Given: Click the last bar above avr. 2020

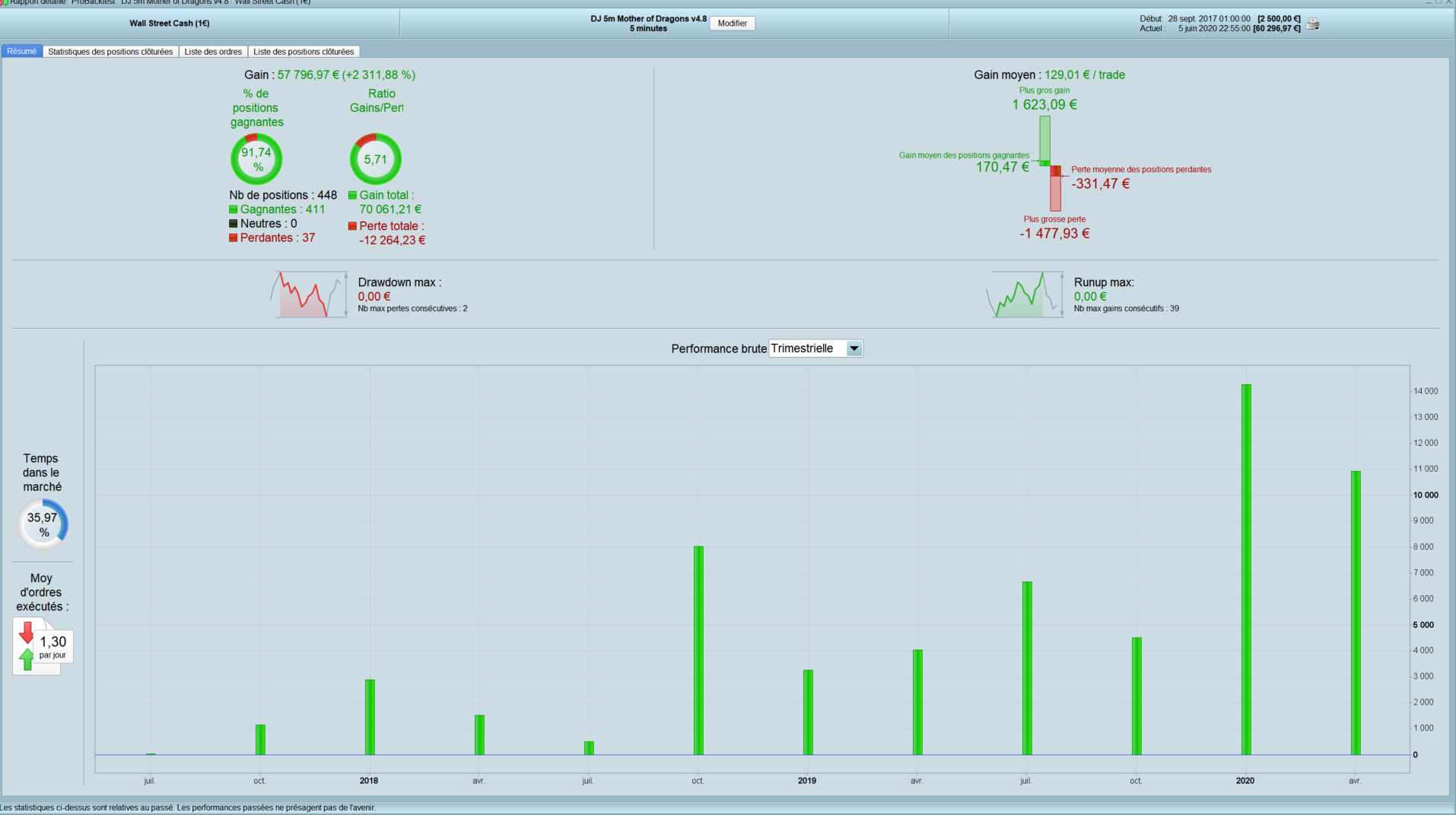Looking at the screenshot, I should coord(1356,613).
